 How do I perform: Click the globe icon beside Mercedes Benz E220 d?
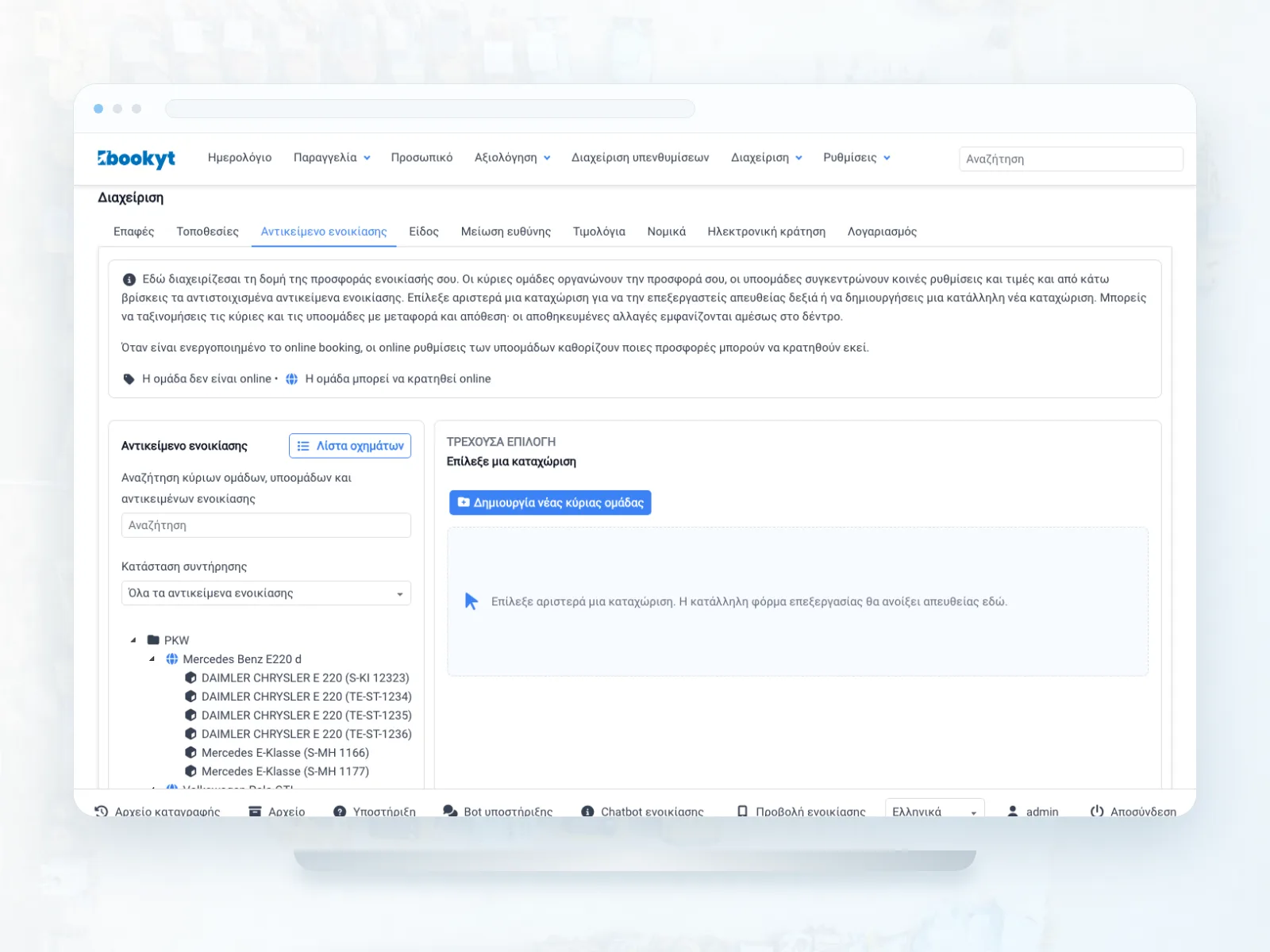click(171, 659)
